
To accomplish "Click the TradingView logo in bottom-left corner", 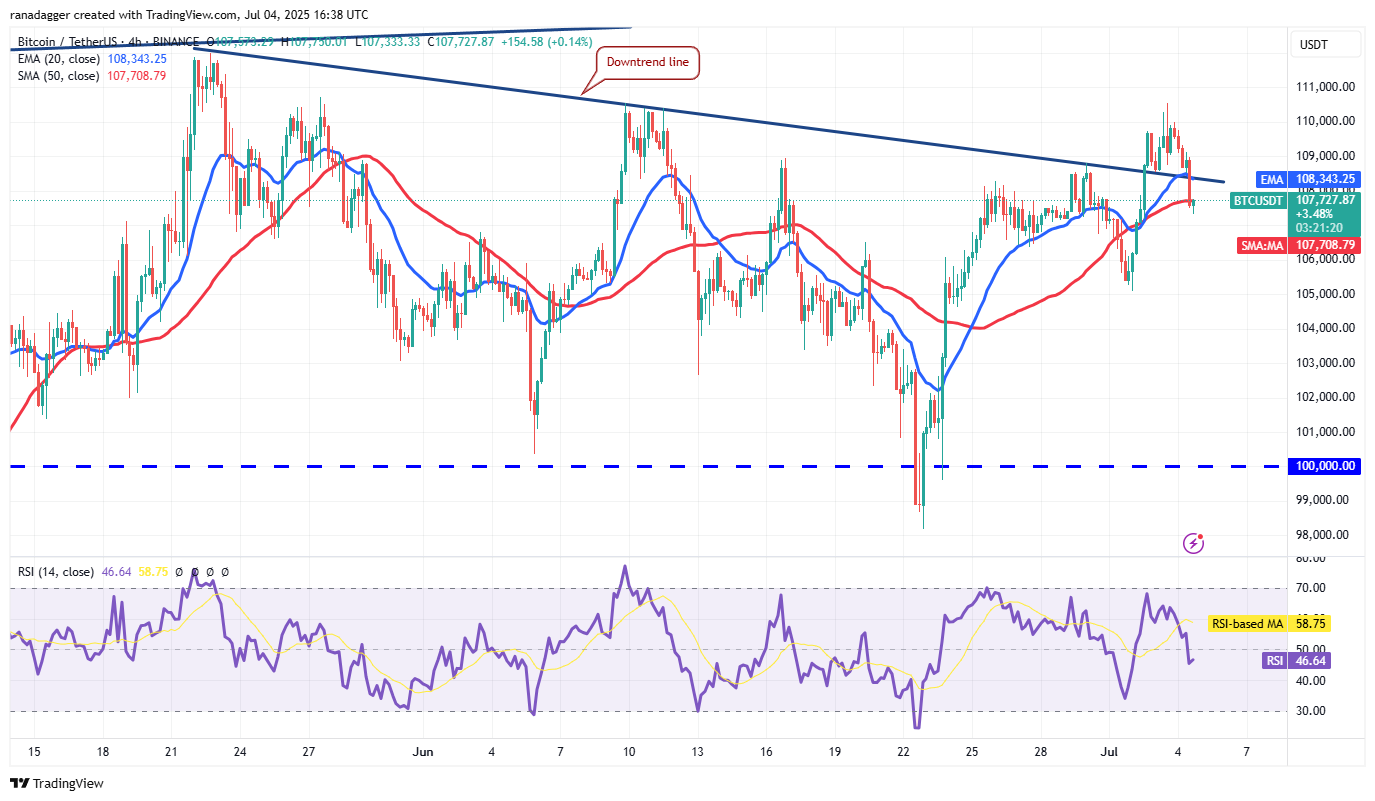I will [57, 783].
